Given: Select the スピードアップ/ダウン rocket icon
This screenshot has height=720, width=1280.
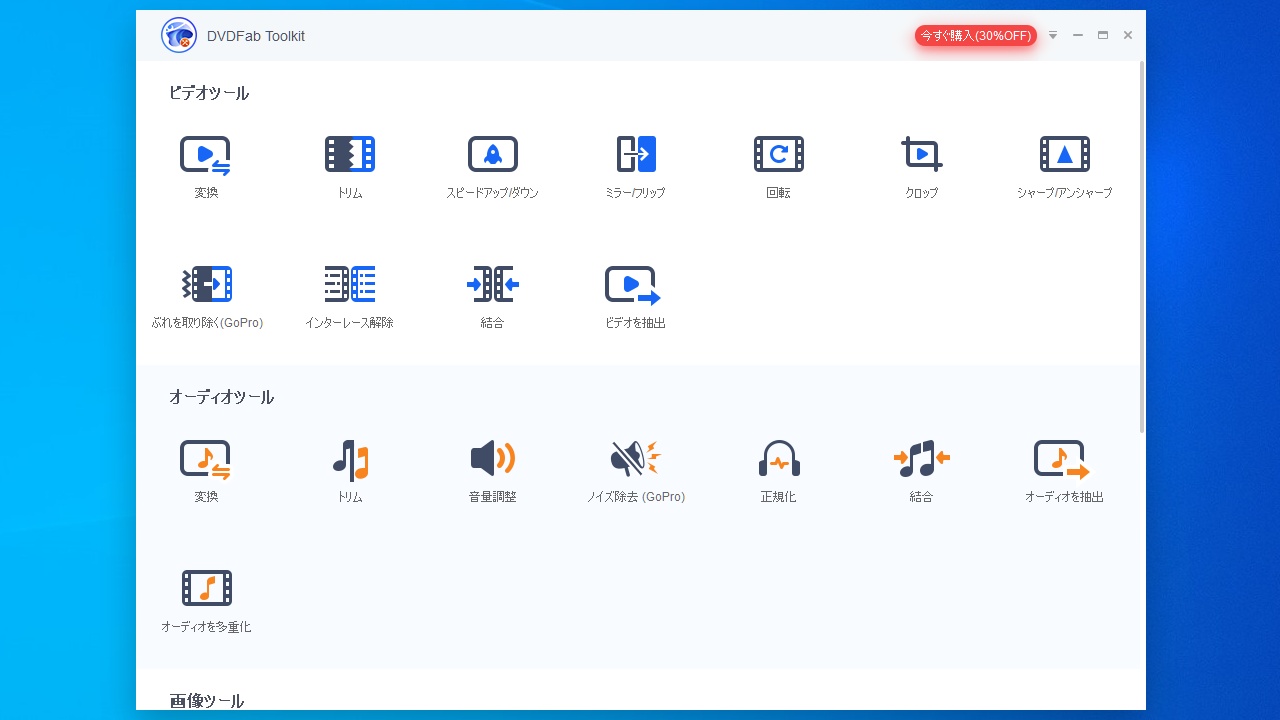Looking at the screenshot, I should click(492, 154).
